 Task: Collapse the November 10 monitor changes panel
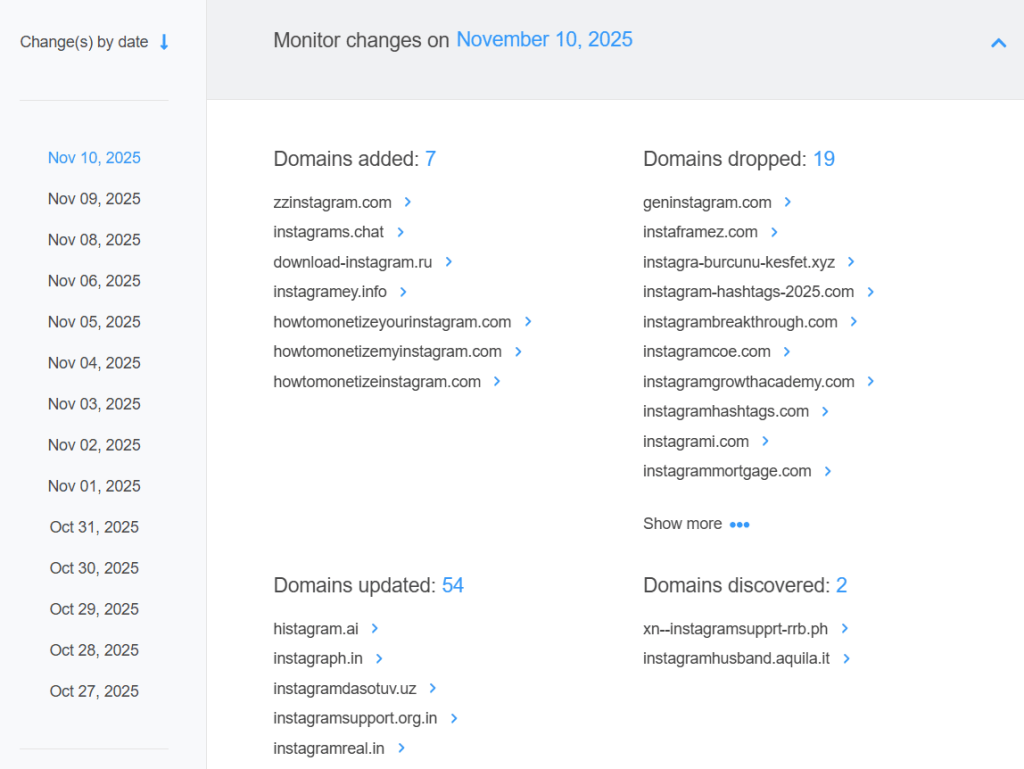click(997, 43)
